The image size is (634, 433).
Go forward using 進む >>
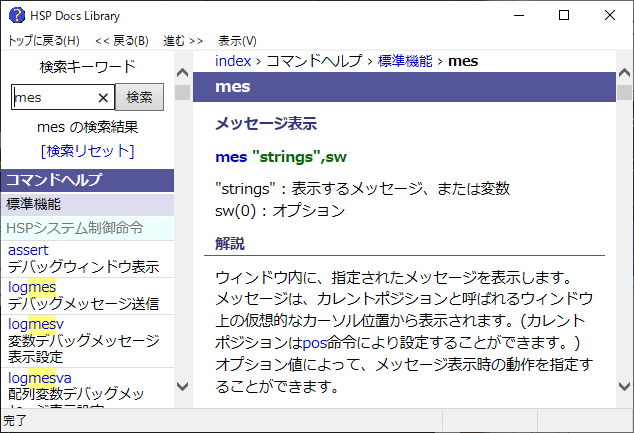tap(183, 41)
